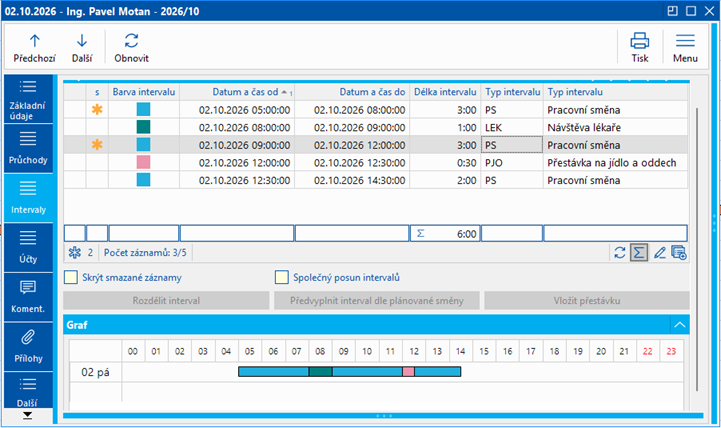Open the Další sidebar tab
The image size is (721, 428).
click(28, 390)
